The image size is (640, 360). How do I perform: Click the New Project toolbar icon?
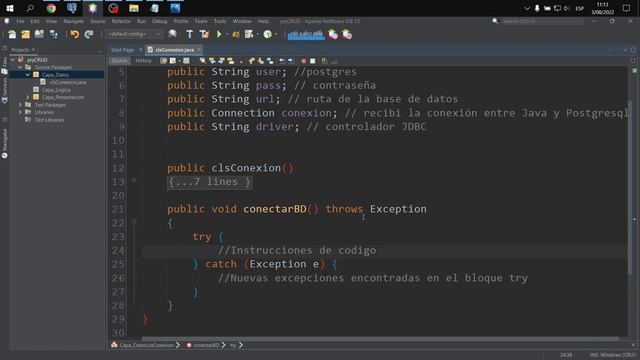25,34
